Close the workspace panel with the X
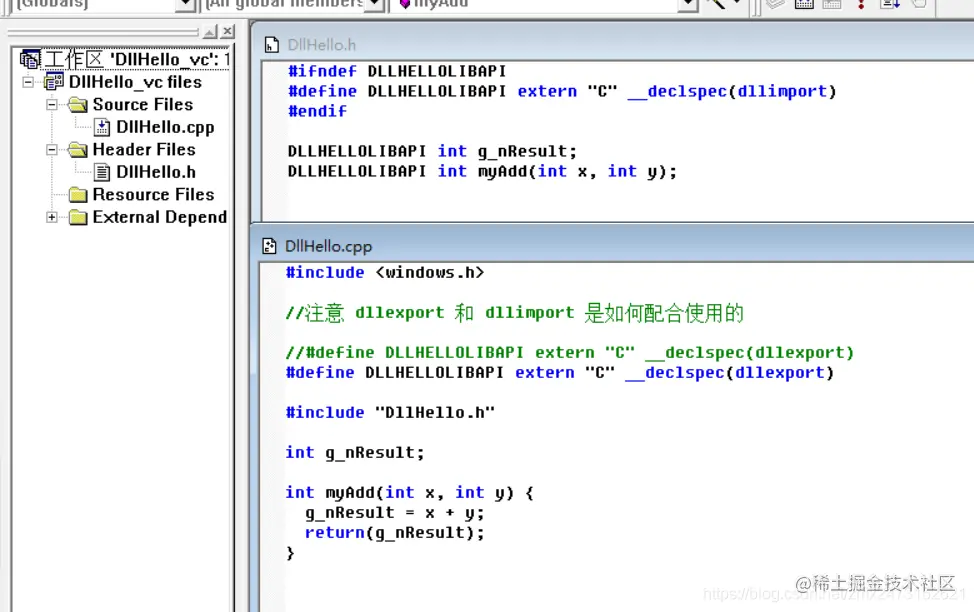 point(228,31)
